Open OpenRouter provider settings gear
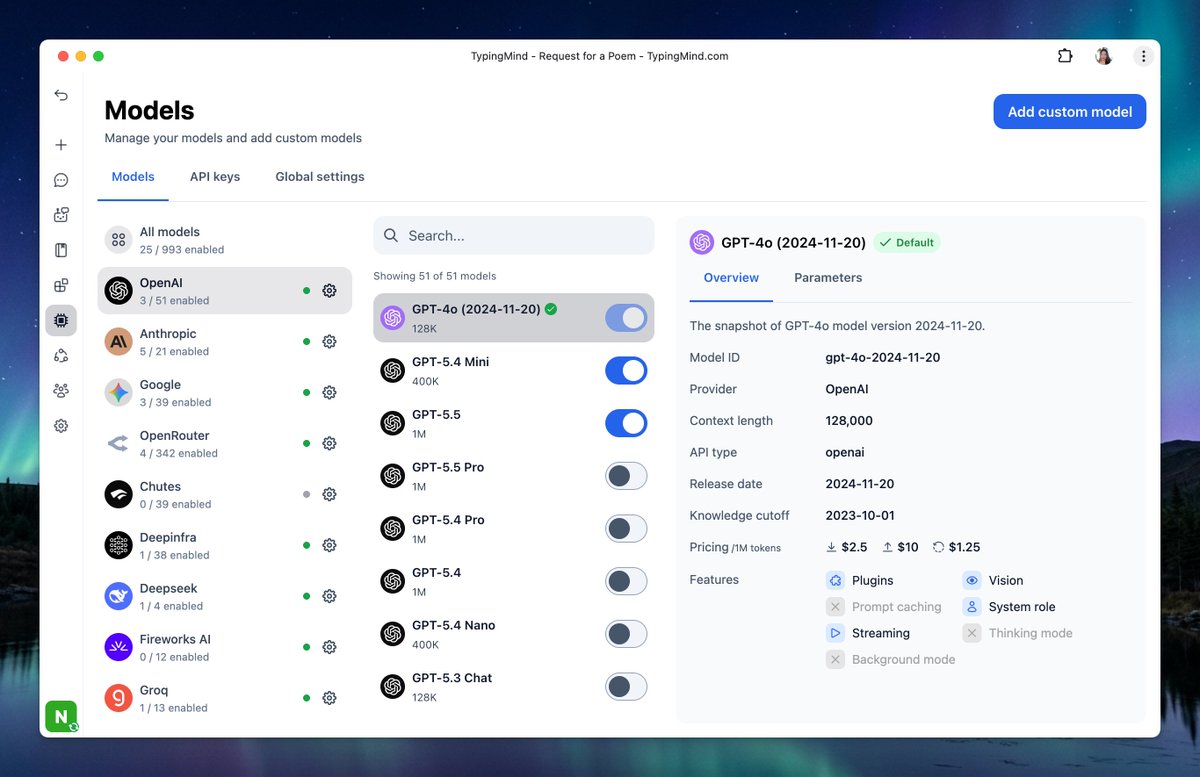 point(329,443)
